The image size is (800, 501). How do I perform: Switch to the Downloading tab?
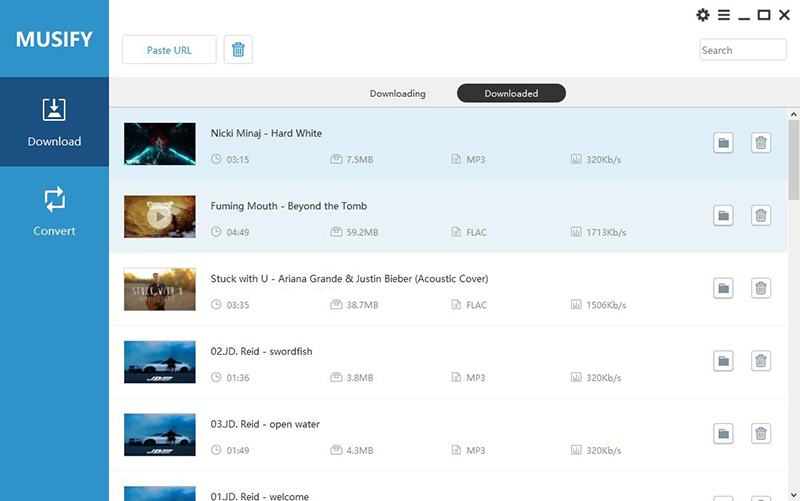[x=397, y=93]
